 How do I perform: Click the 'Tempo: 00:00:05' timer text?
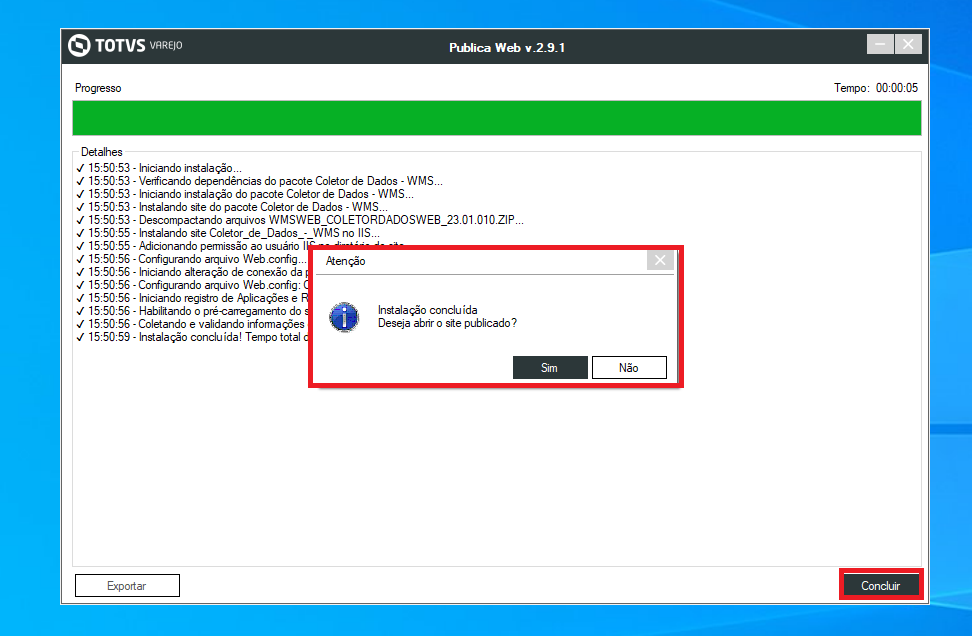point(875,88)
